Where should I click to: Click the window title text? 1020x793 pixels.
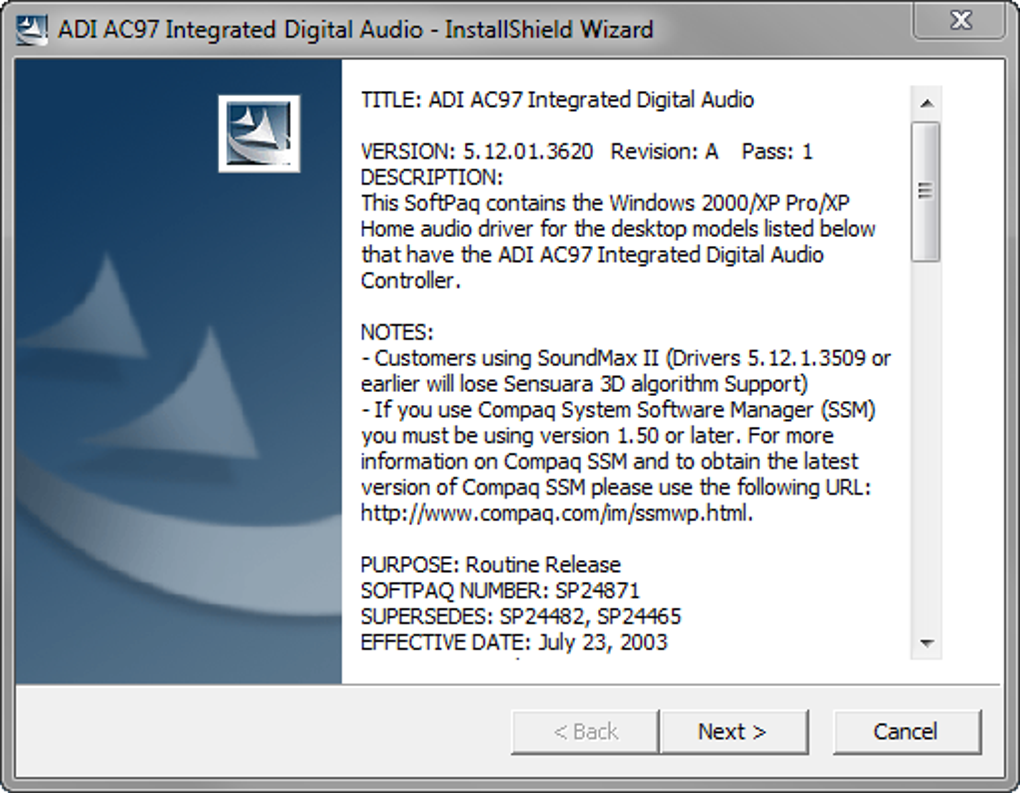[x=355, y=30]
